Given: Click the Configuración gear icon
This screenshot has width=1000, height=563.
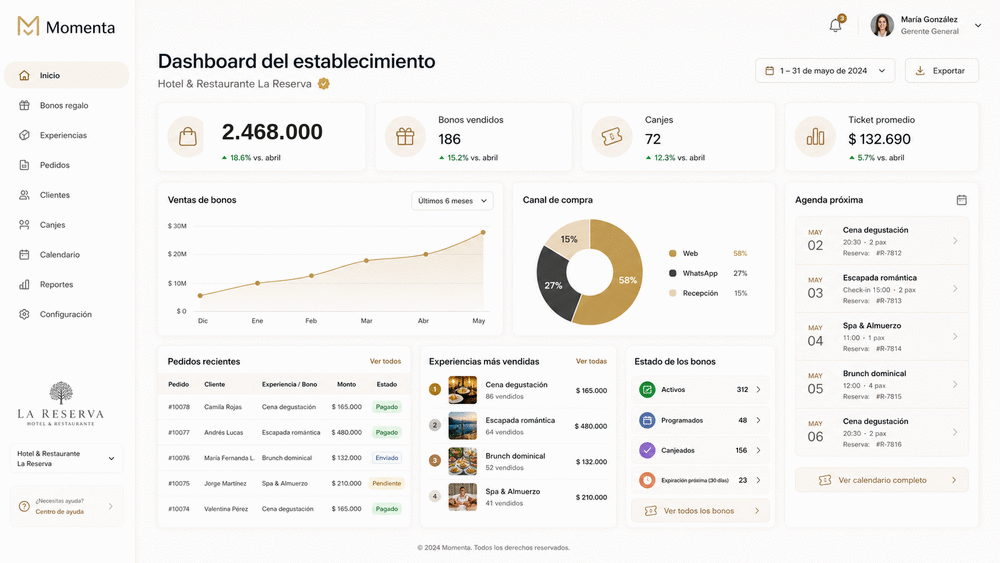Looking at the screenshot, I should click(24, 314).
